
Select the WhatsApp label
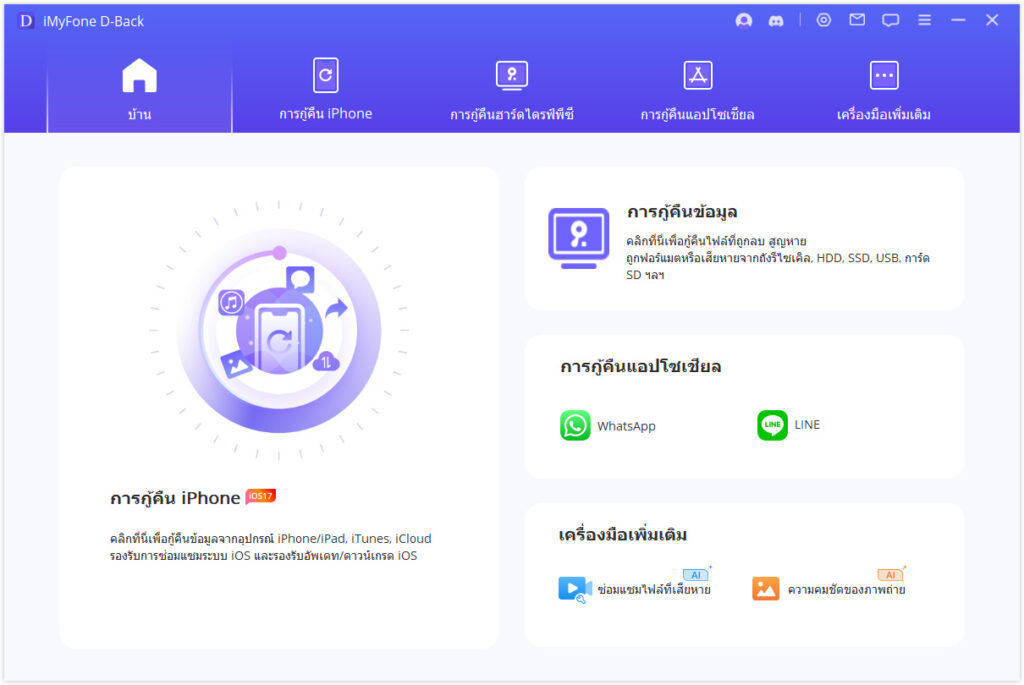626,426
